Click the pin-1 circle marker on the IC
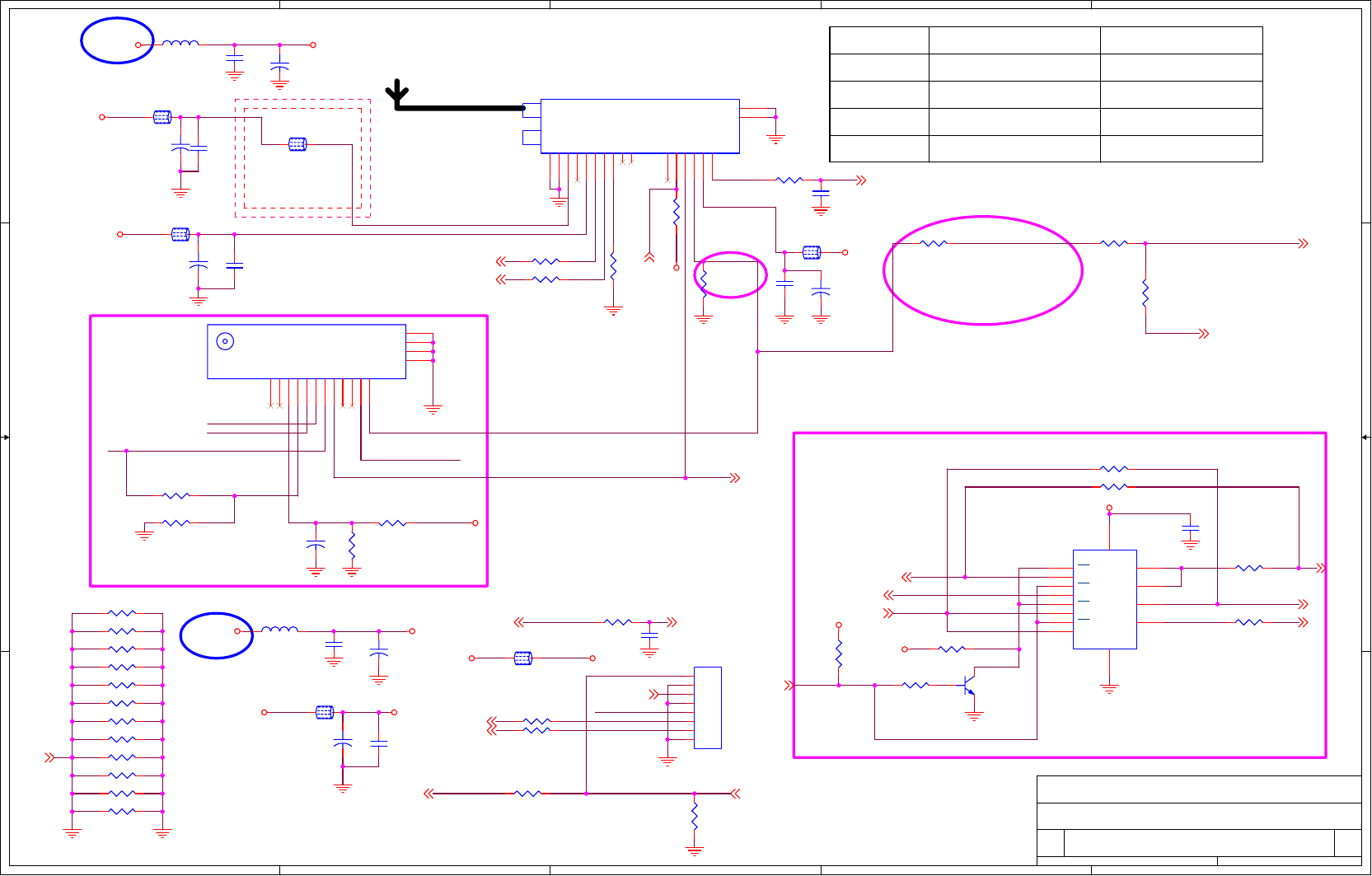The width and height of the screenshot is (1372, 876). point(225,341)
